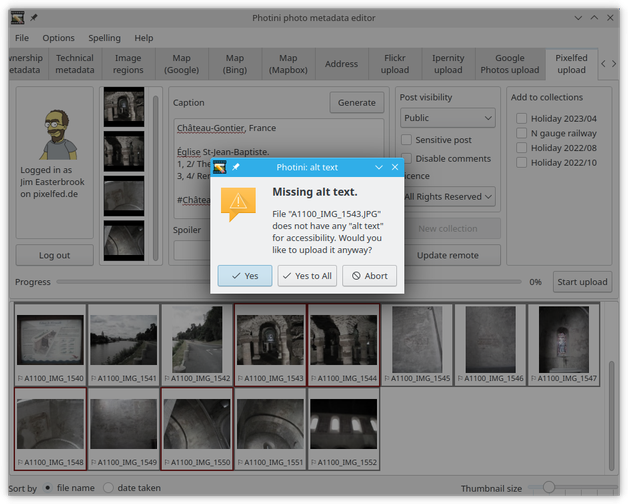This screenshot has height=504, width=628.
Task: Select thumbnail A1100_IMG_1547
Action: (x=564, y=345)
